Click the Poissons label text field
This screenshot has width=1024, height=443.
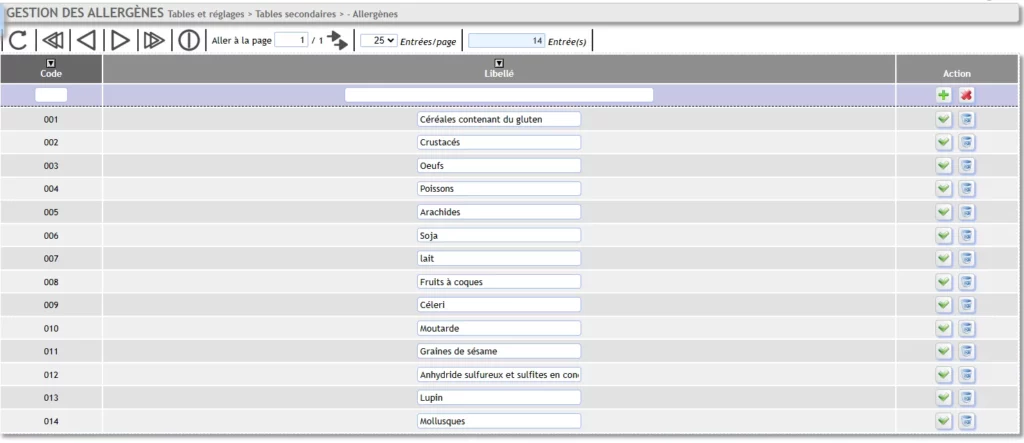[x=499, y=189]
